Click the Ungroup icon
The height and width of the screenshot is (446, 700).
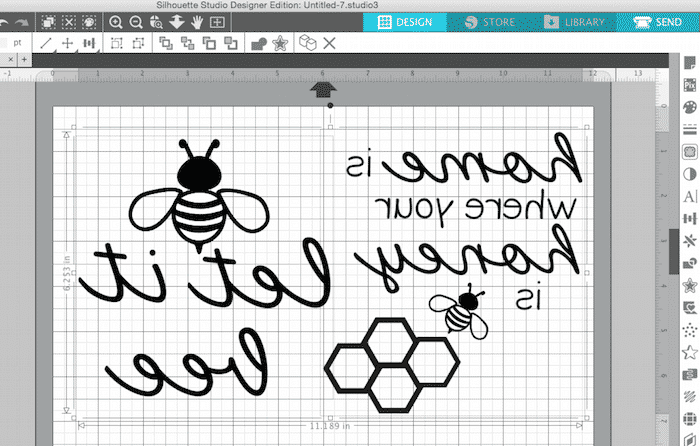click(x=138, y=43)
